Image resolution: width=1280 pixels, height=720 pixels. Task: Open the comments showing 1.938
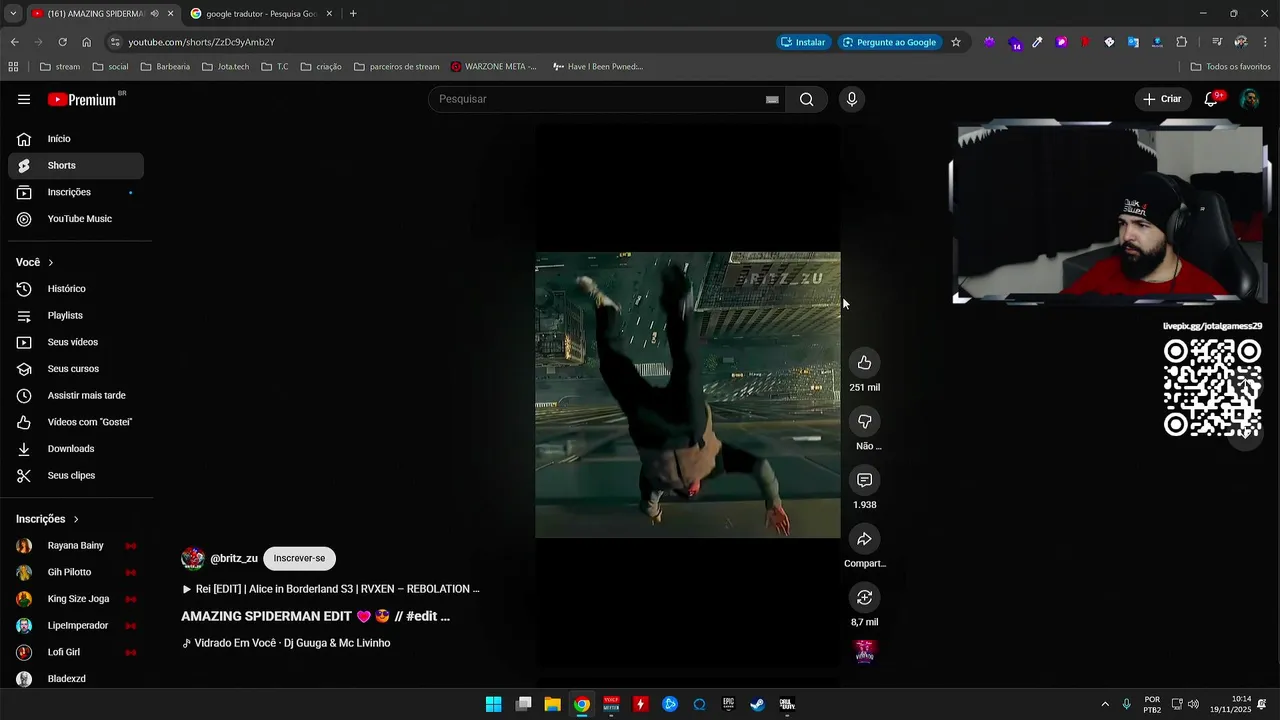click(x=865, y=480)
